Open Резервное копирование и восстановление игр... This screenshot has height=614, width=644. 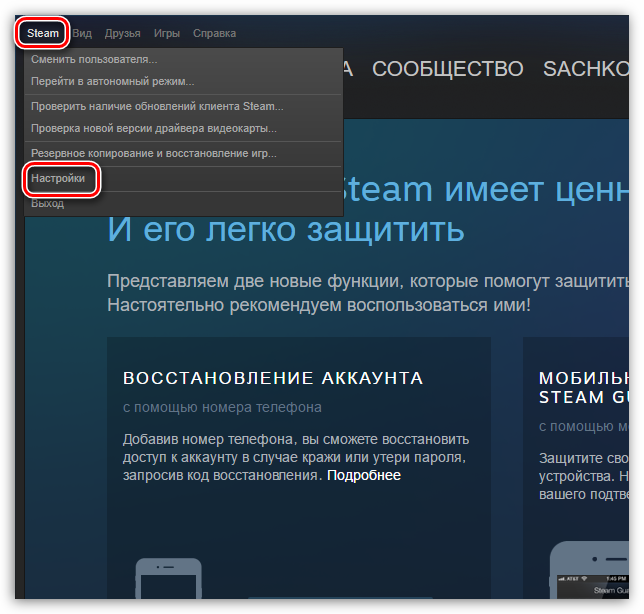[153, 154]
